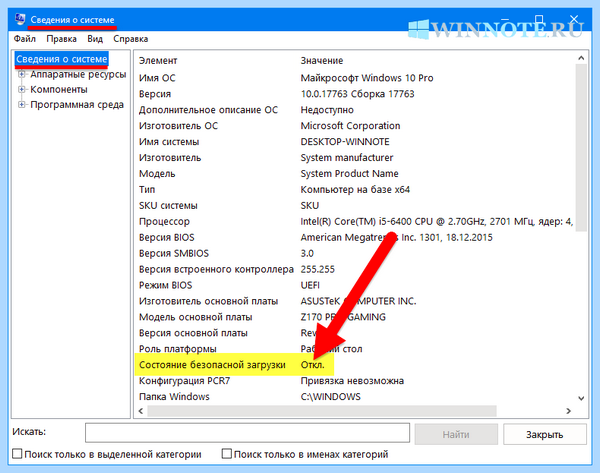Viewport: 600px width, 473px height.
Task: Click the C:\WINDOWS value
Action: [331, 397]
